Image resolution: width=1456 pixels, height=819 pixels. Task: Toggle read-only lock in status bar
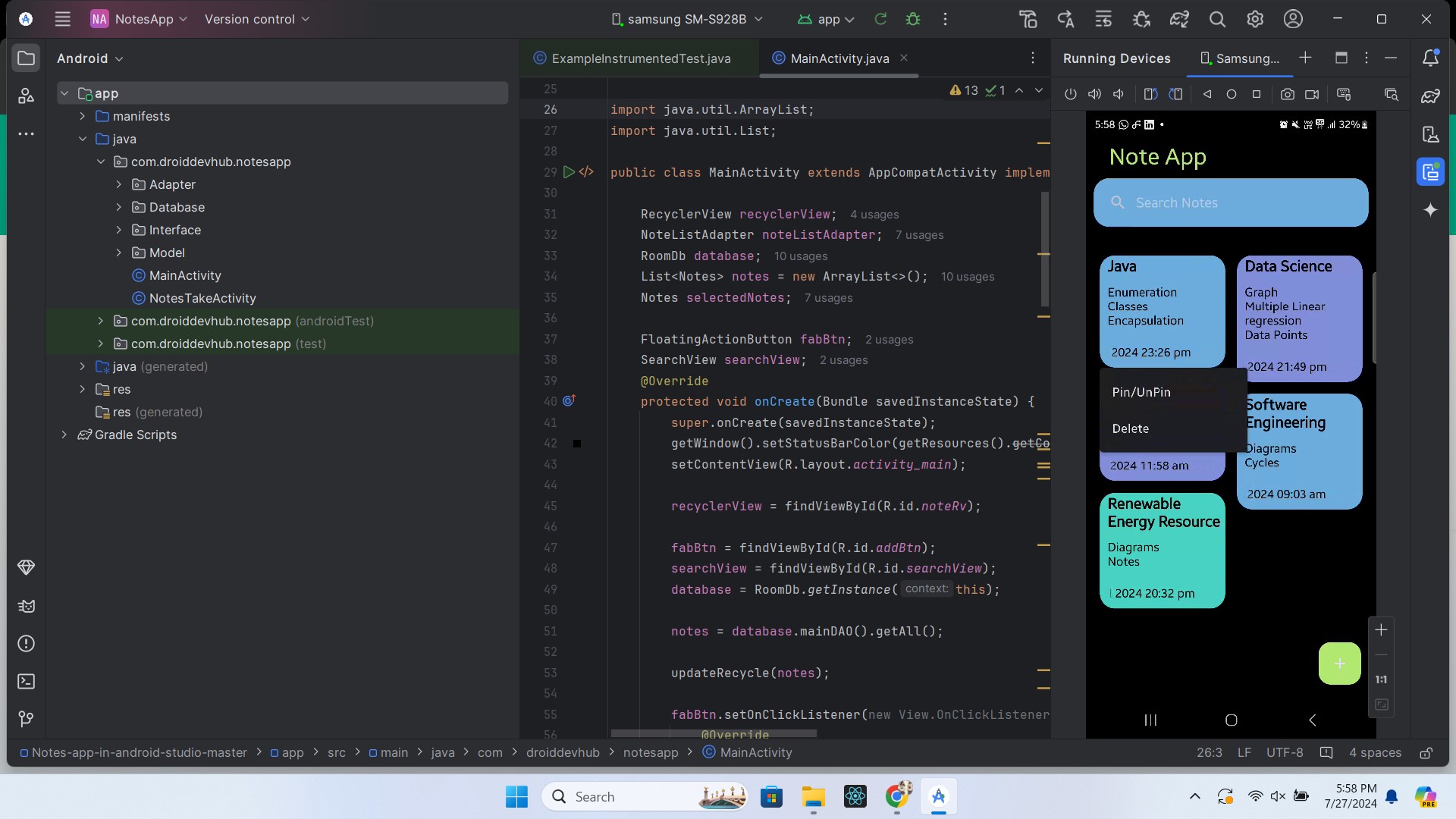(x=1426, y=752)
